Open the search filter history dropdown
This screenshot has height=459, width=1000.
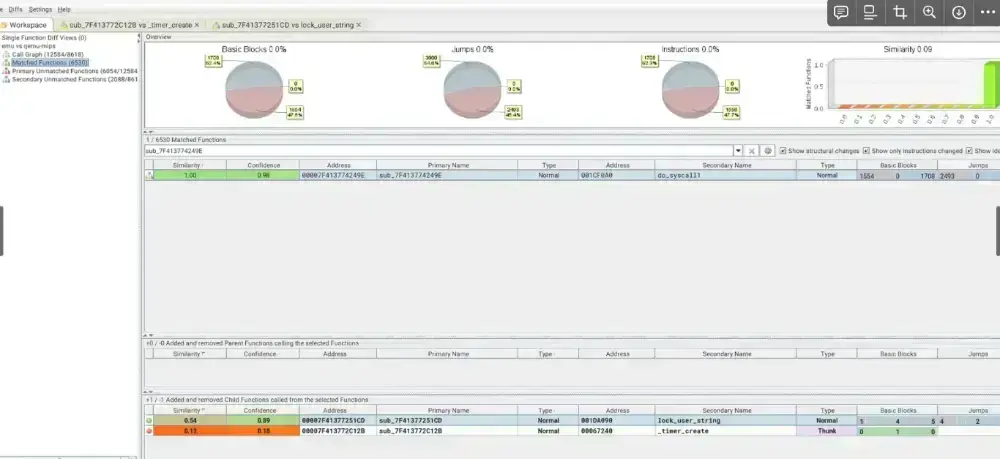coord(738,150)
